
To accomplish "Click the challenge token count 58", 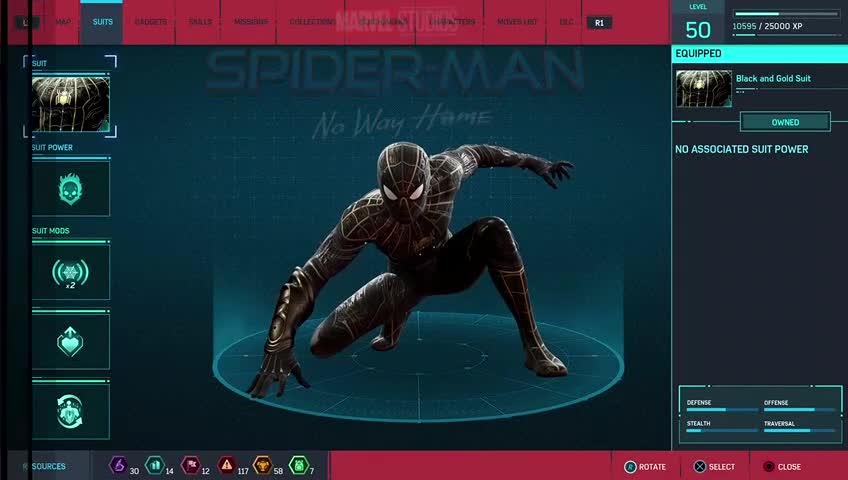I will click(x=278, y=471).
